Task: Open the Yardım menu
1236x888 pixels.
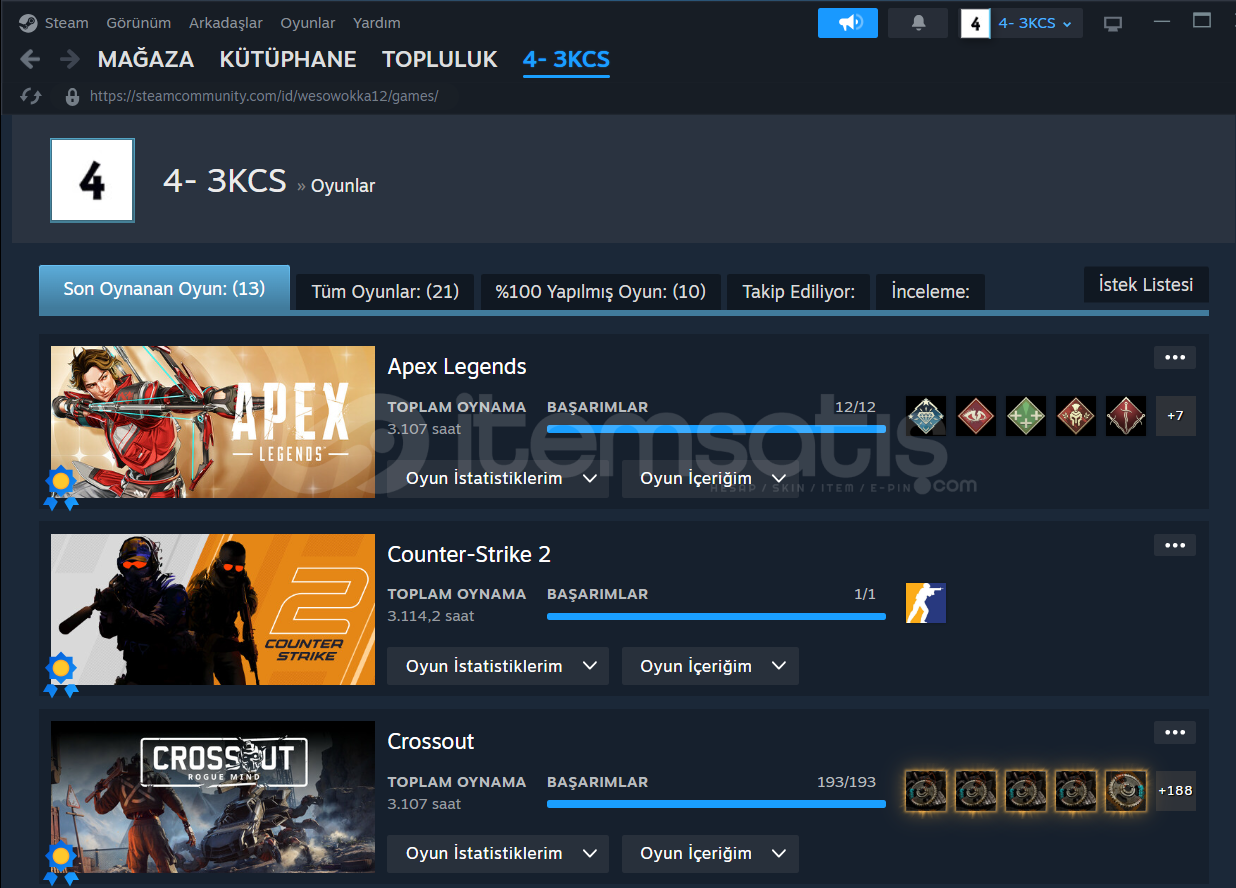Action: tap(377, 22)
